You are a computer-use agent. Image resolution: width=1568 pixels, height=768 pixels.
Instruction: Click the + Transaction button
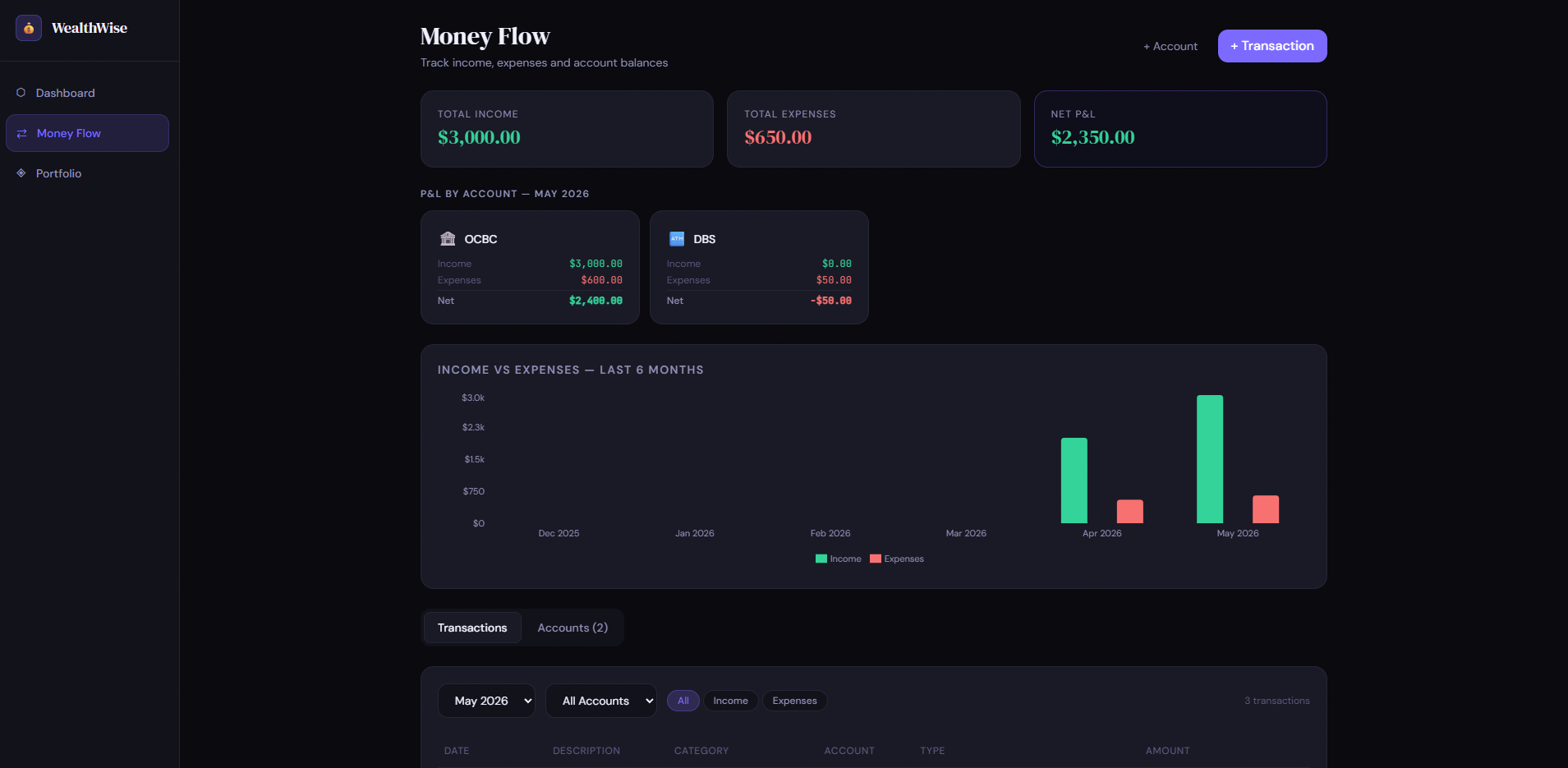(x=1272, y=46)
